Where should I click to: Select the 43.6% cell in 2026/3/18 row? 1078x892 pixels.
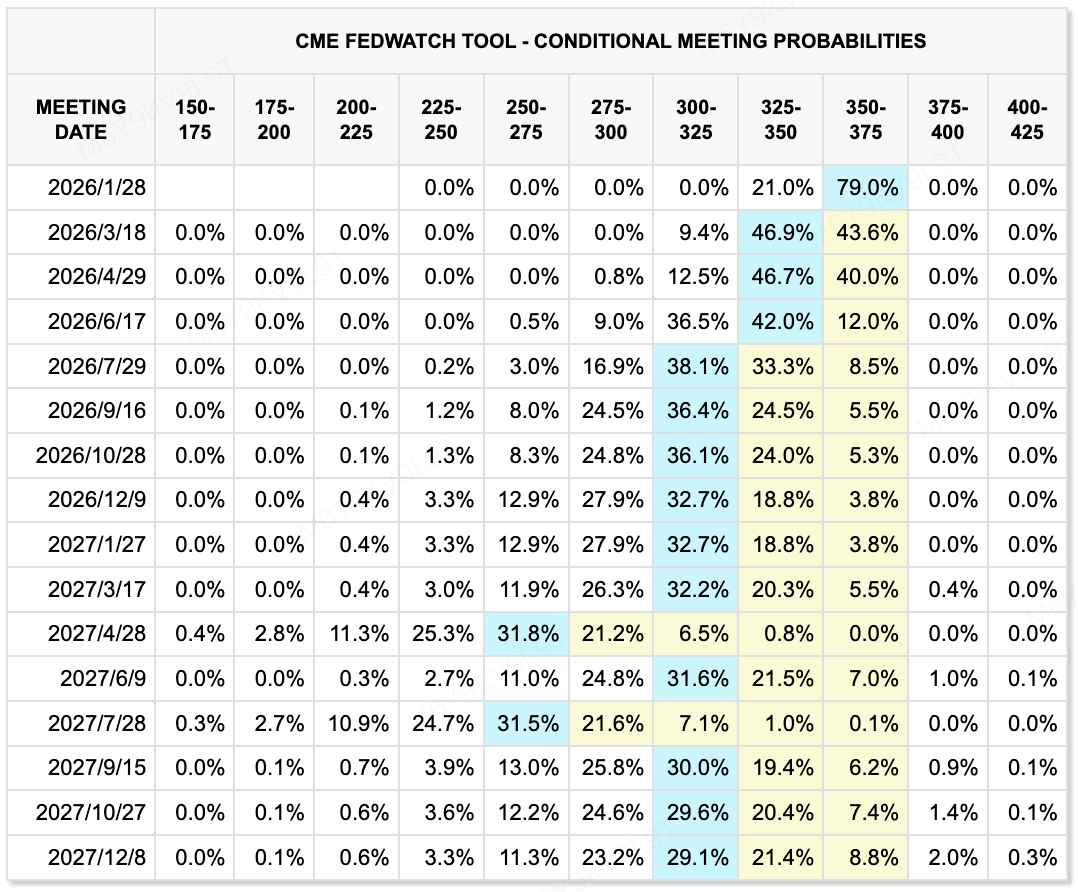865,233
